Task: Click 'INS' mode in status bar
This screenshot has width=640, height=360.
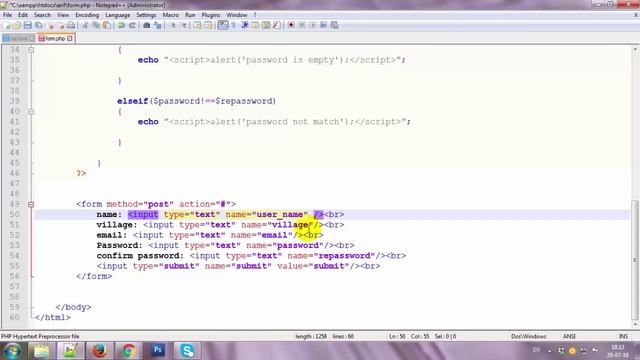Action: click(623, 337)
